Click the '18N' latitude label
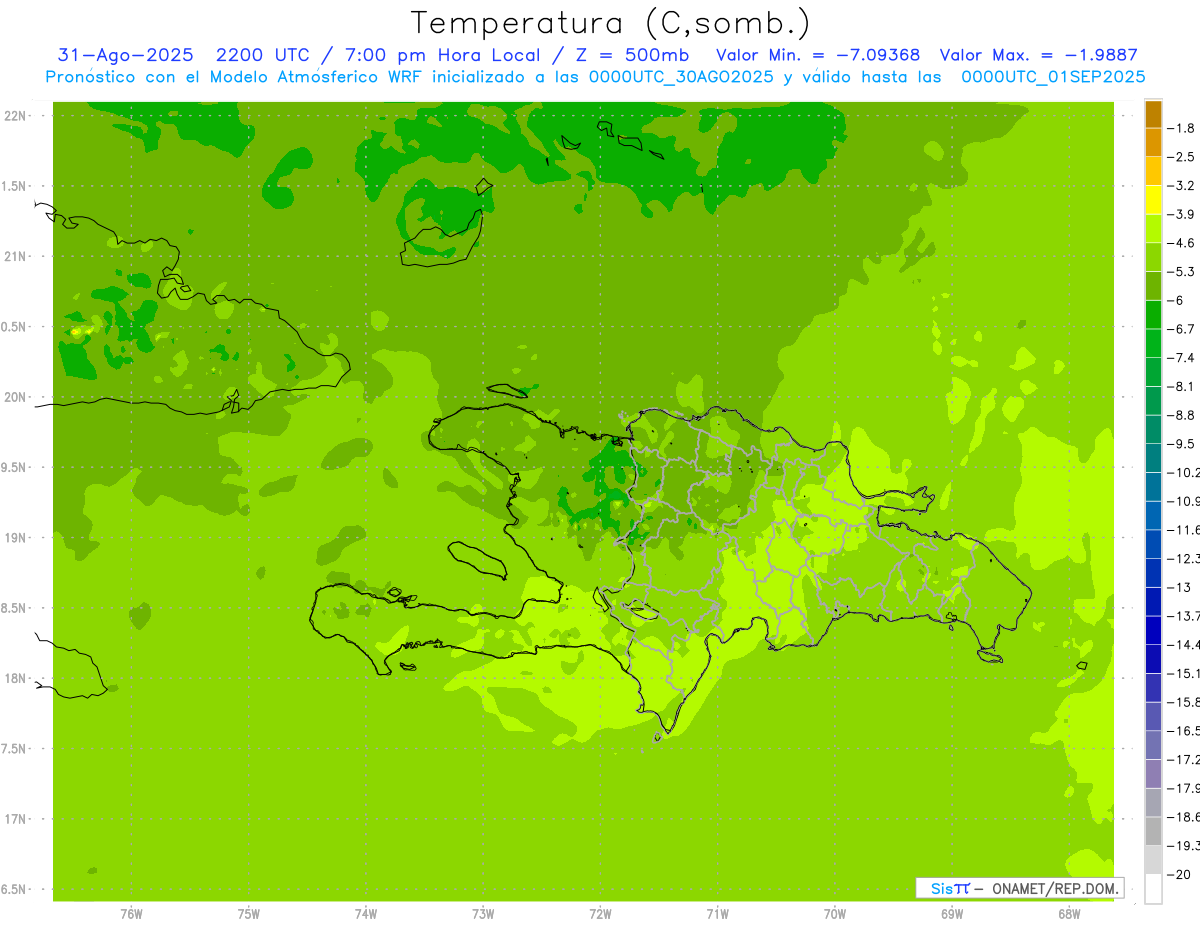The width and height of the screenshot is (1200, 927). point(16,679)
